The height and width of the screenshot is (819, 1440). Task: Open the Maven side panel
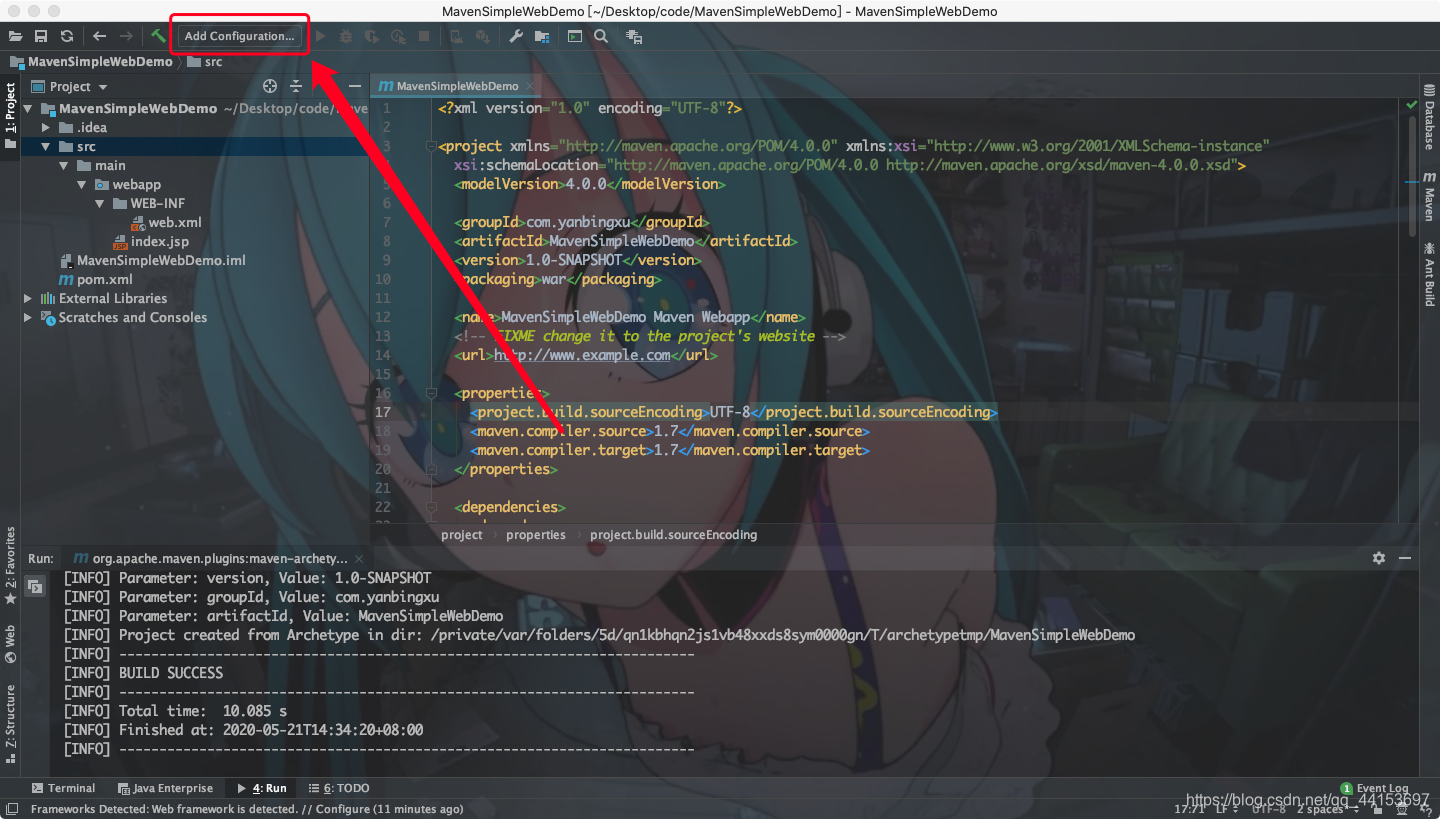[x=1429, y=197]
